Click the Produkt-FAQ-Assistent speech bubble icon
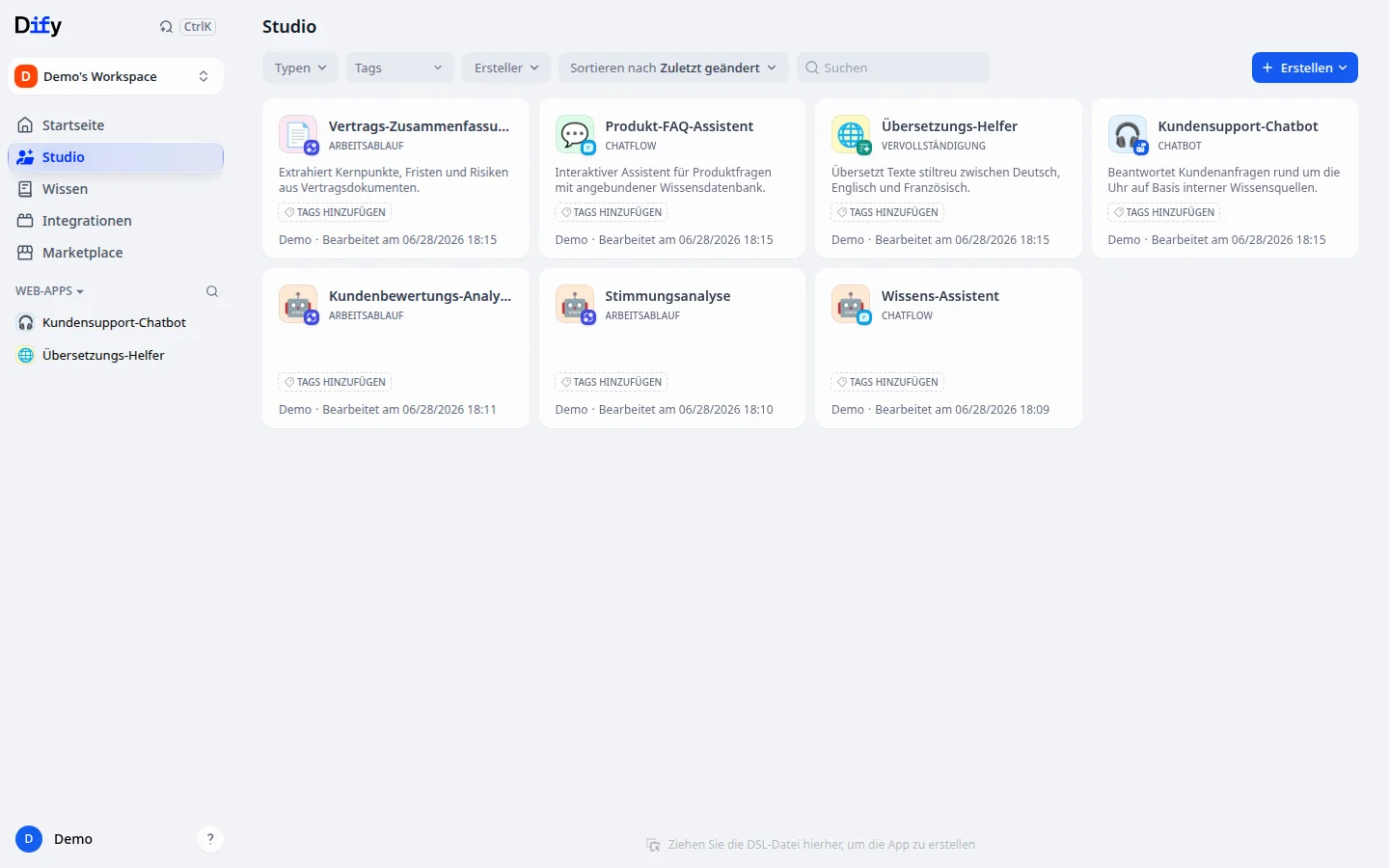1389x868 pixels. 575,134
